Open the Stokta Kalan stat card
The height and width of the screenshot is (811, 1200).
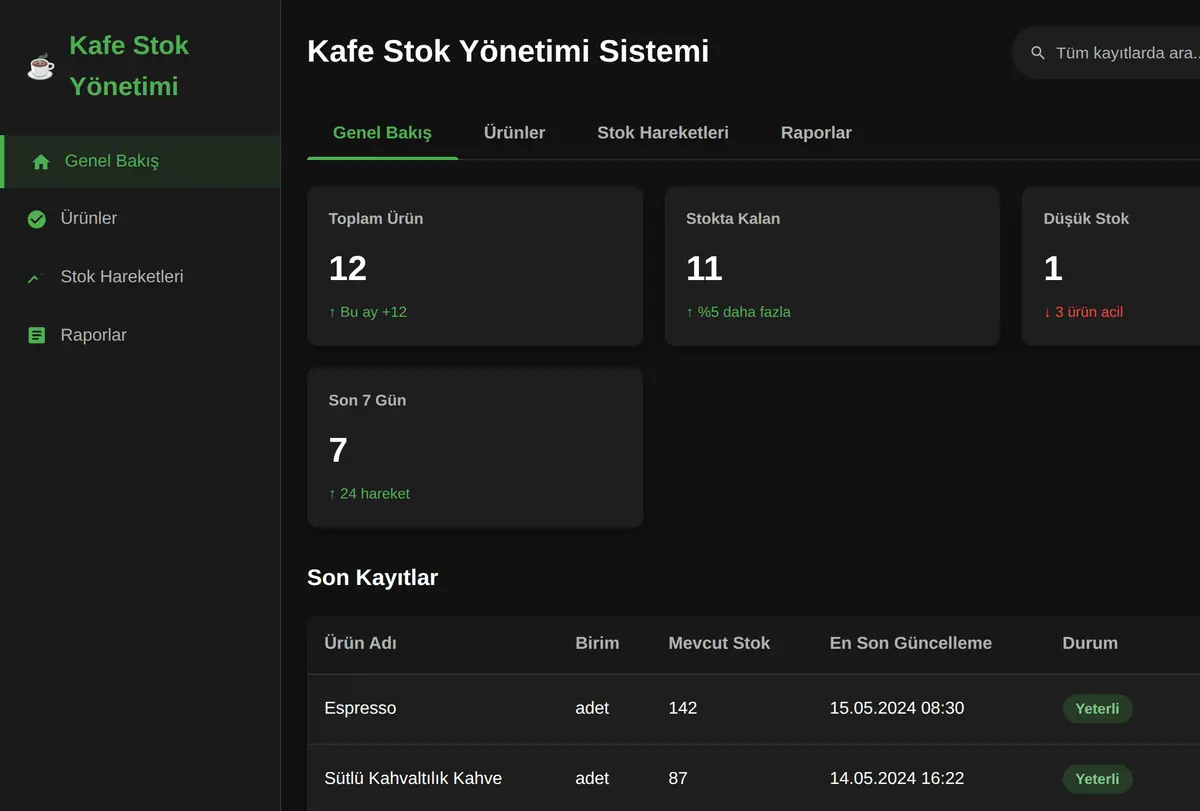(832, 266)
